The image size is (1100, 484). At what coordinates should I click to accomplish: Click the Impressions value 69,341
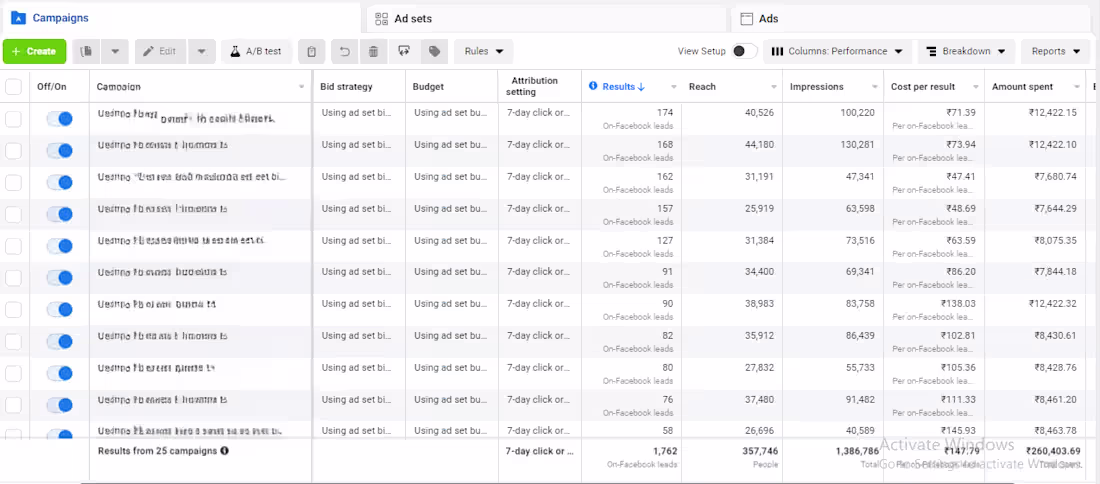(x=860, y=271)
